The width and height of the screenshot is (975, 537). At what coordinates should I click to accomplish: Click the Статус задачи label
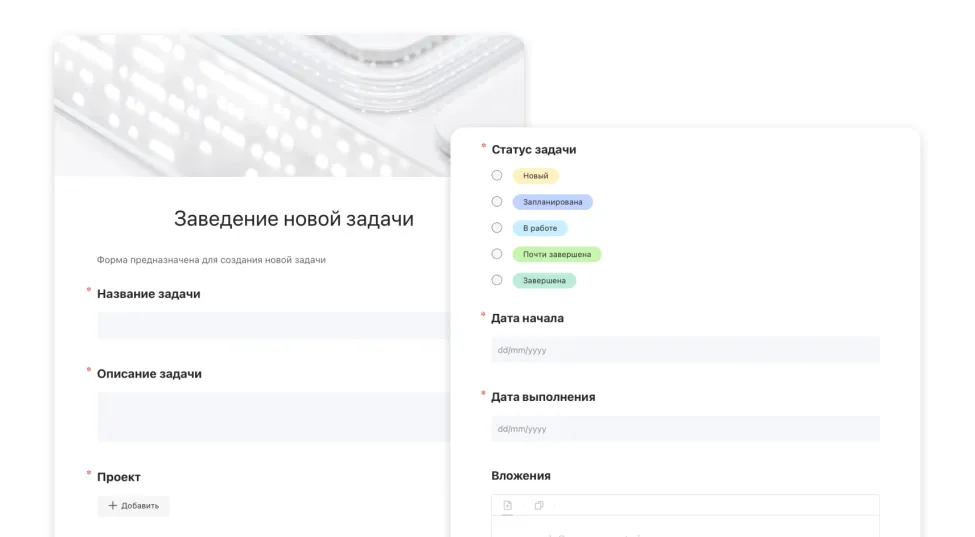click(534, 150)
